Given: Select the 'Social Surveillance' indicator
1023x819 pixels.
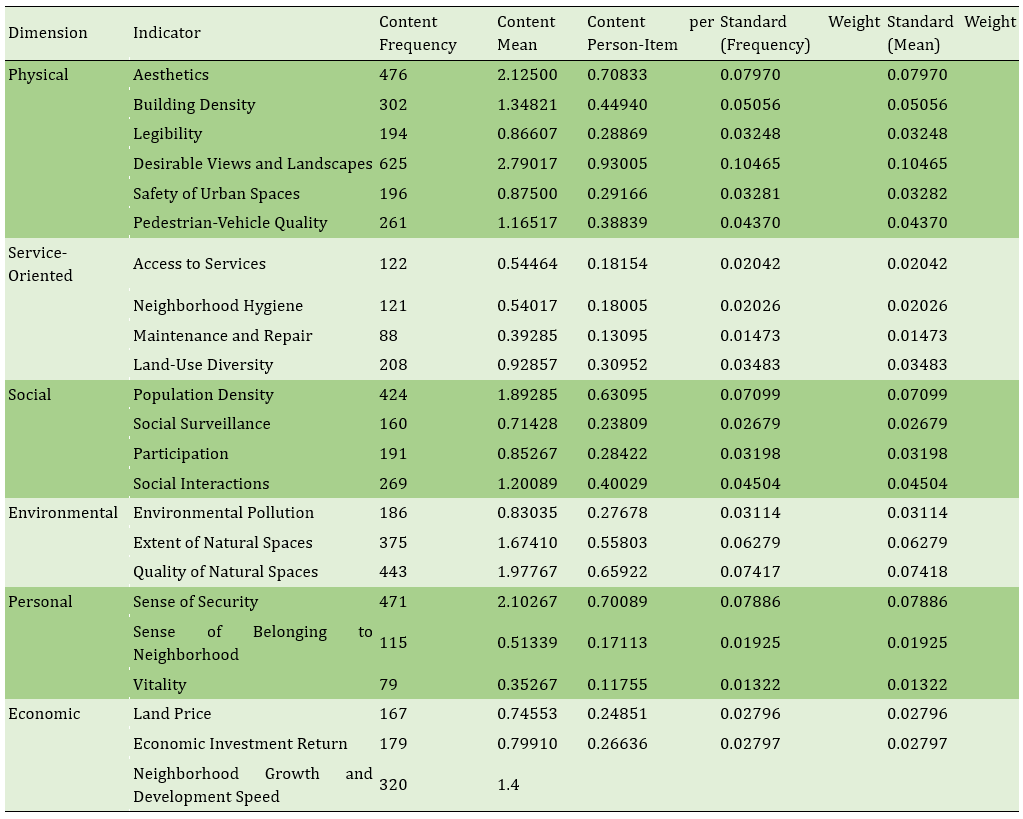Looking at the screenshot, I should click(x=202, y=424).
